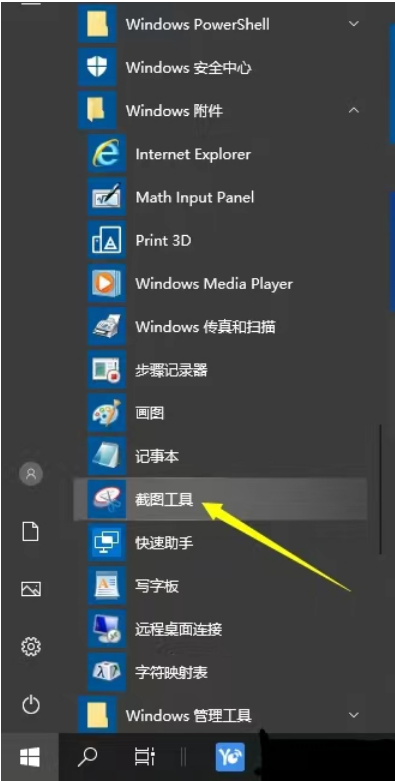Launch 远程桌面连接 icon
Viewport: 395px width, 781px height.
[x=107, y=629]
